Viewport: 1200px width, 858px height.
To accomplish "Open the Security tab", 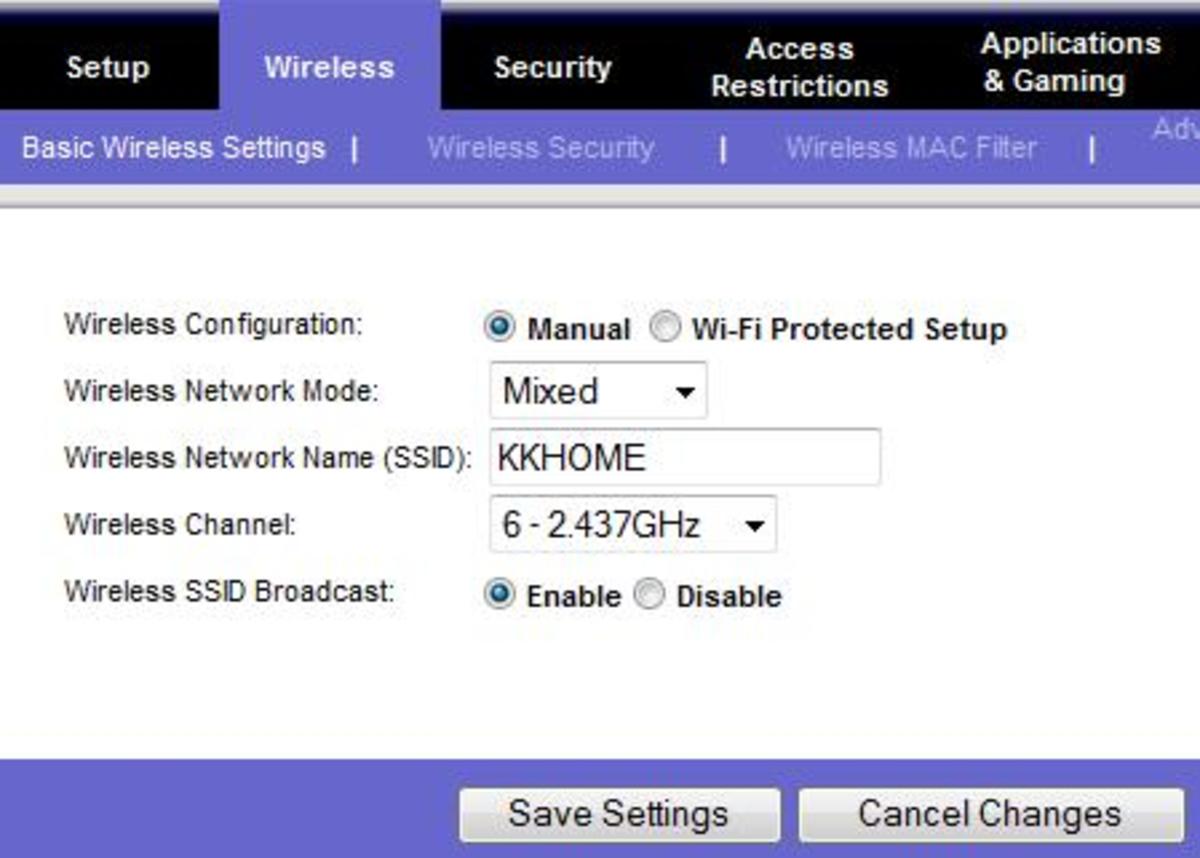I will click(x=552, y=68).
